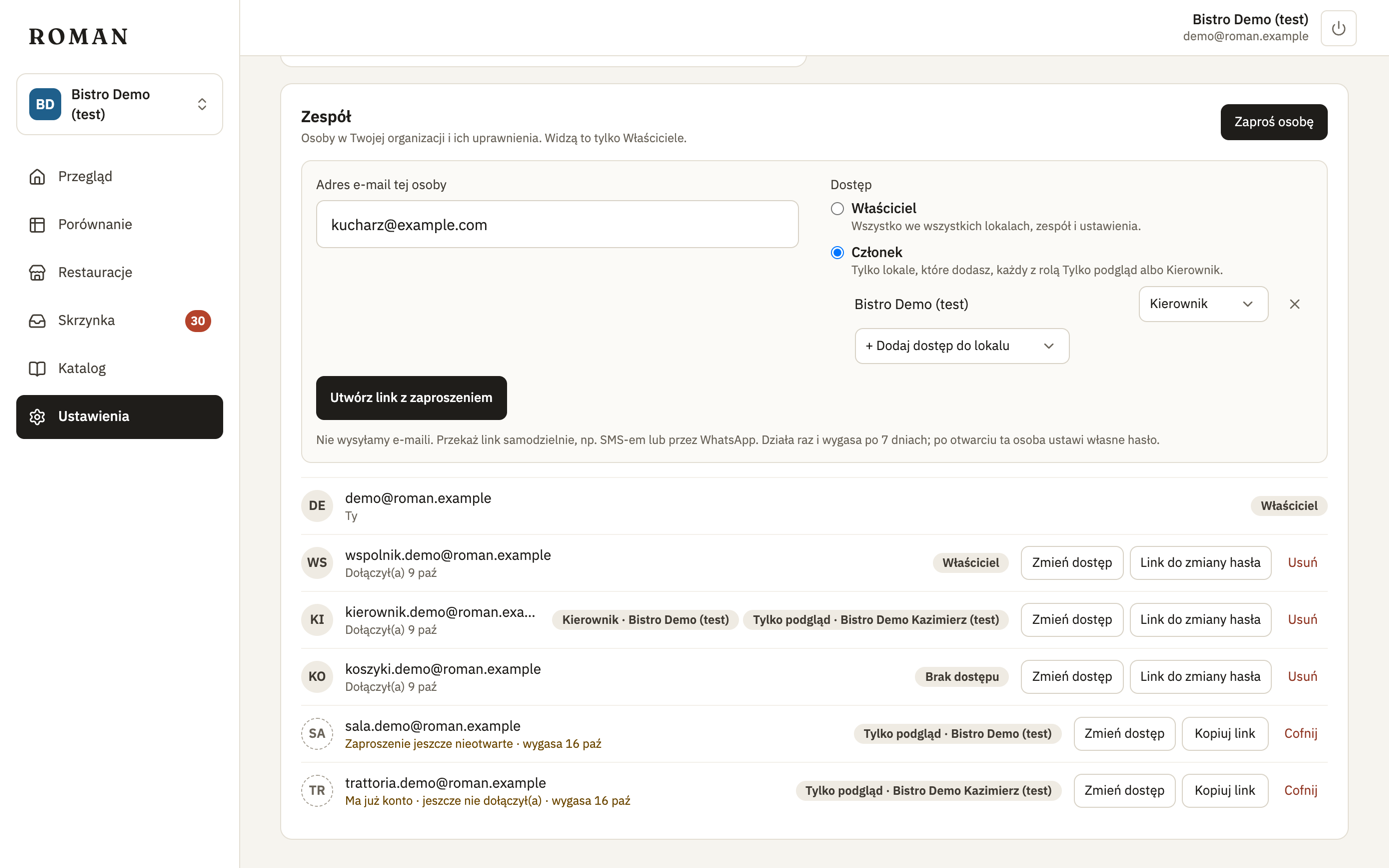The width and height of the screenshot is (1389, 868).
Task: Click the ROMAN logo
Action: [79, 37]
